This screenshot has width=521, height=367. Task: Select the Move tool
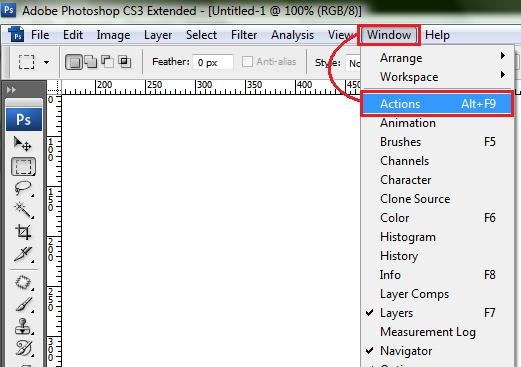coord(23,144)
